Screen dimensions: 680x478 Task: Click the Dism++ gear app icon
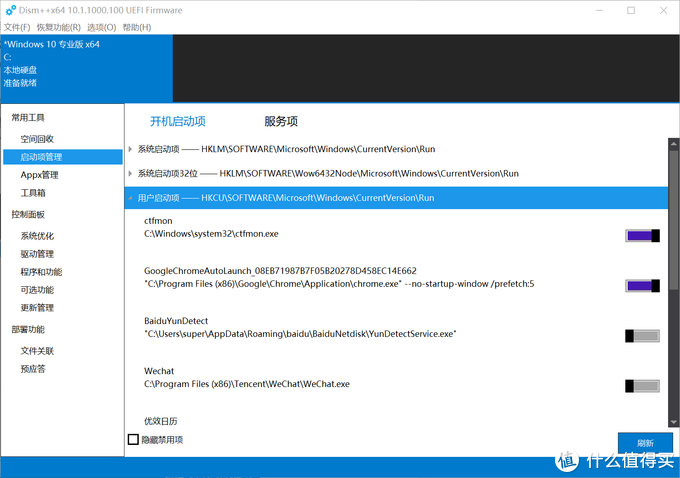click(x=10, y=10)
